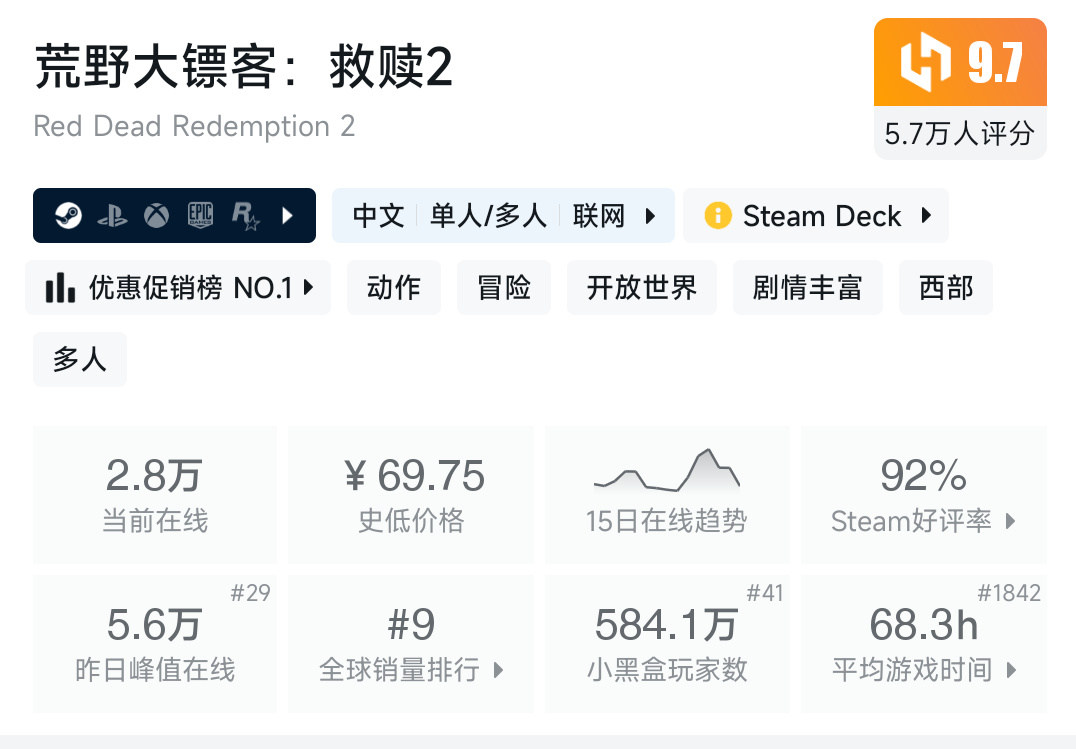Click the PlayStation platform icon
This screenshot has width=1076, height=749.
(x=112, y=216)
